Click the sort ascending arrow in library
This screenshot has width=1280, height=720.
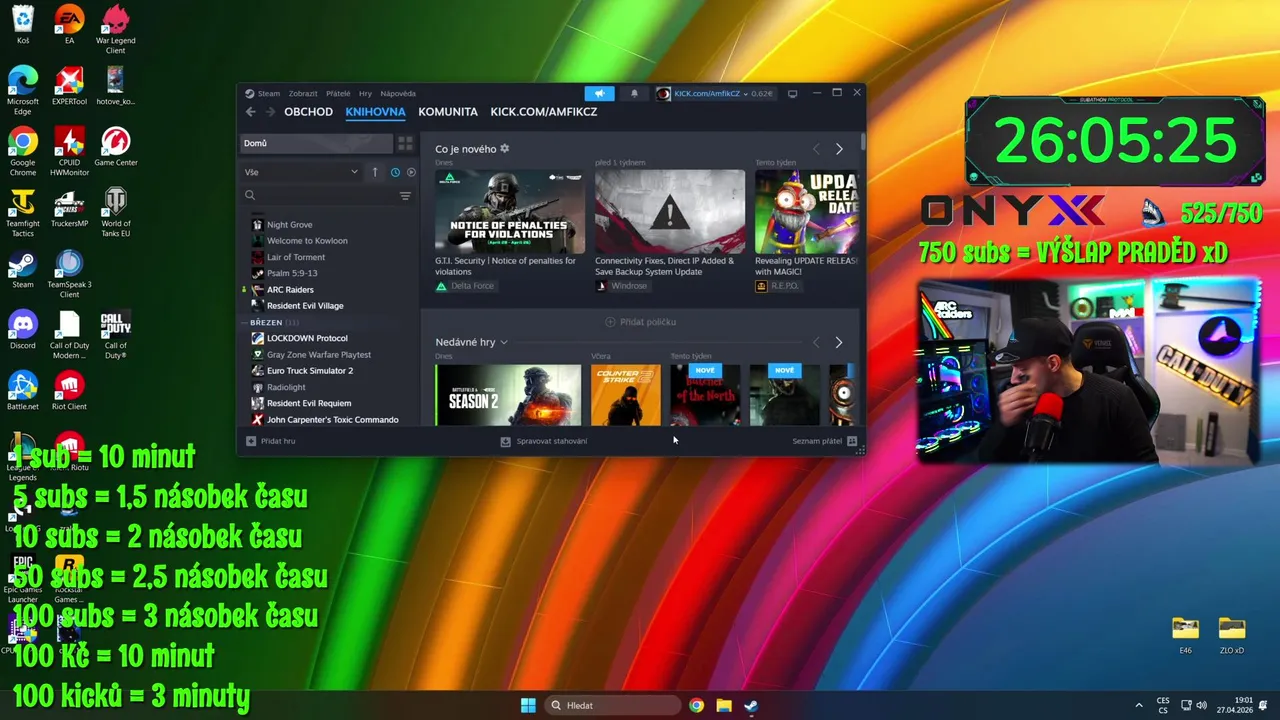coord(375,172)
